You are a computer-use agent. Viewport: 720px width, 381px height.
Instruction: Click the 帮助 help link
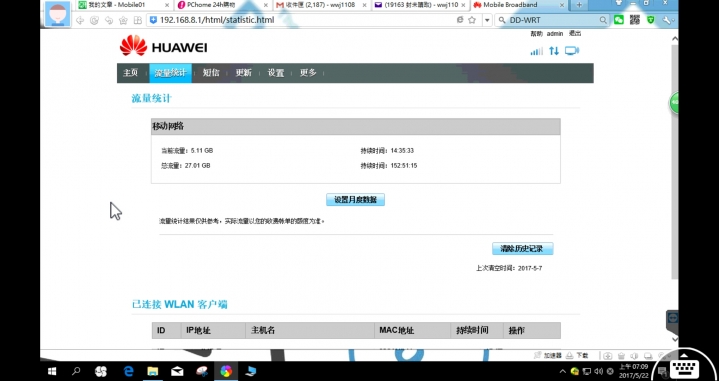(x=536, y=34)
